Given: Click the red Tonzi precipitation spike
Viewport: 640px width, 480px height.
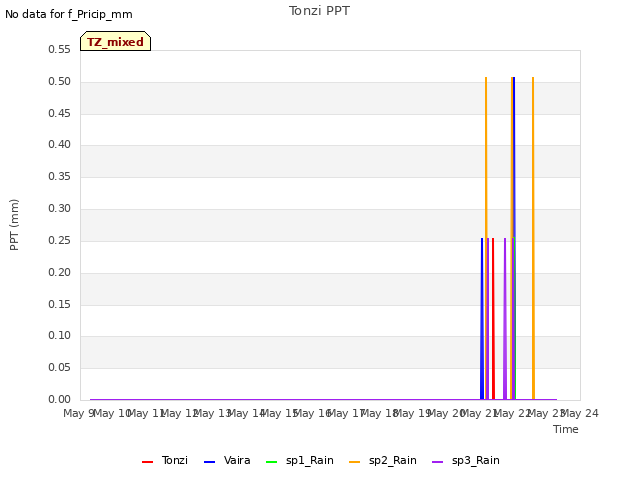Looking at the screenshot, I should pos(493,319).
